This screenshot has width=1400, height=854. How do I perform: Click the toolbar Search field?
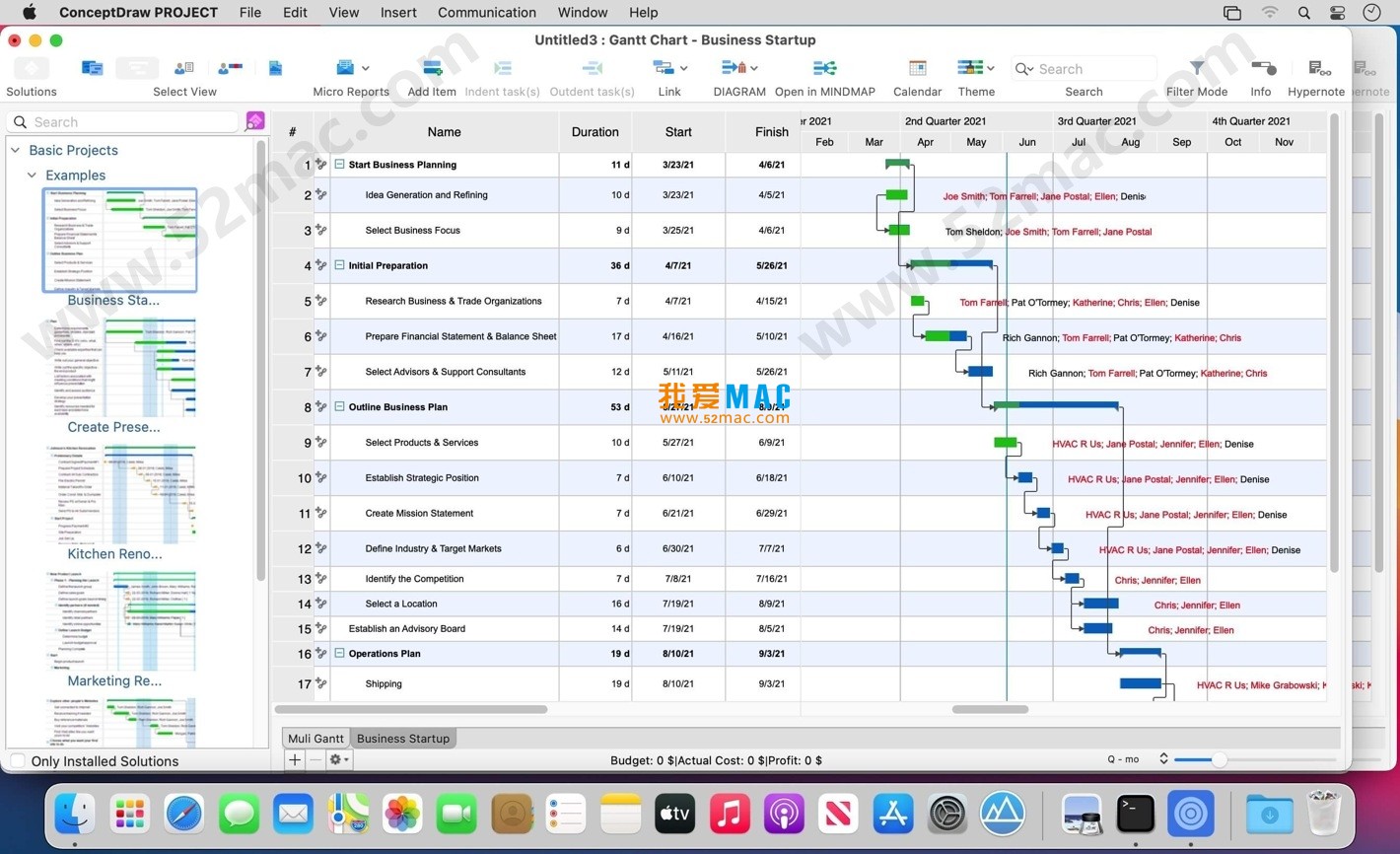coord(1084,68)
